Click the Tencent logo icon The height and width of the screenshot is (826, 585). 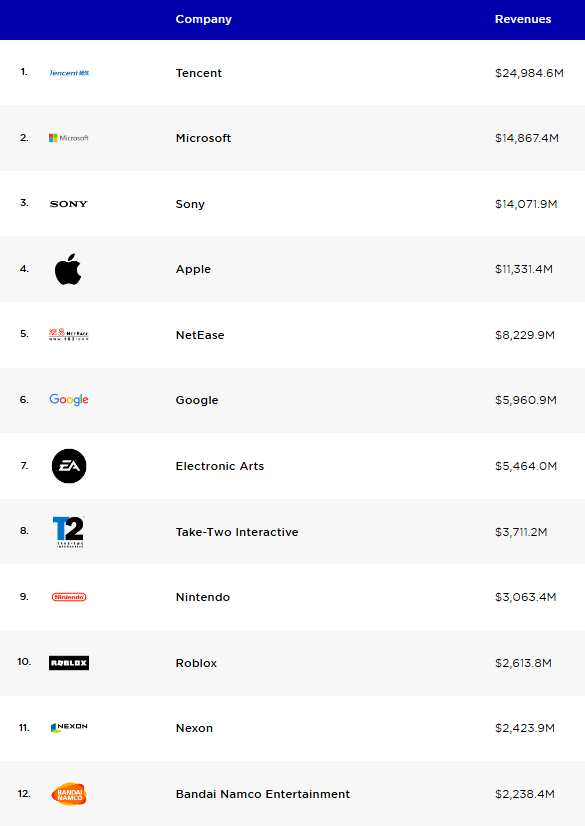point(69,73)
